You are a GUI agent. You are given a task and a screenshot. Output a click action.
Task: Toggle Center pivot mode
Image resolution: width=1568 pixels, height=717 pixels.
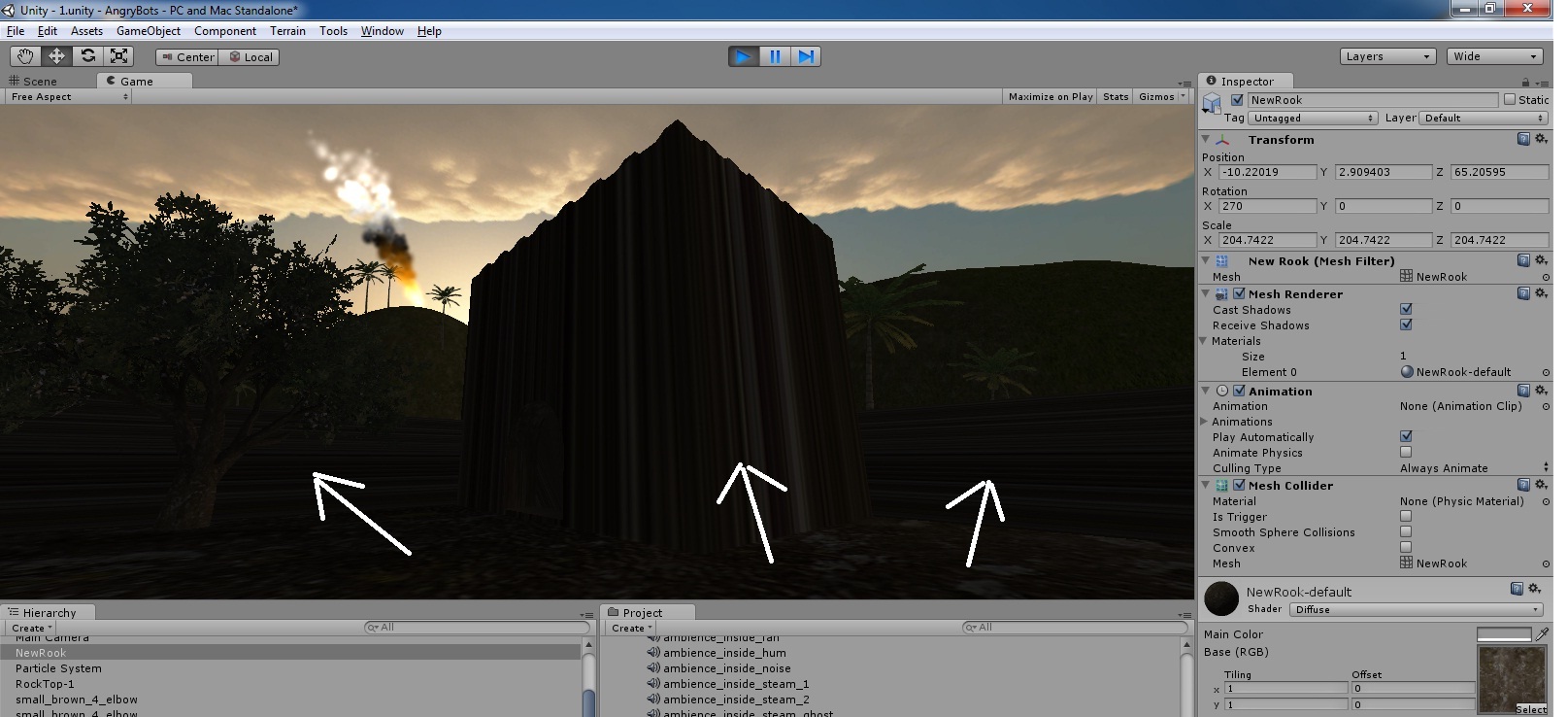187,57
